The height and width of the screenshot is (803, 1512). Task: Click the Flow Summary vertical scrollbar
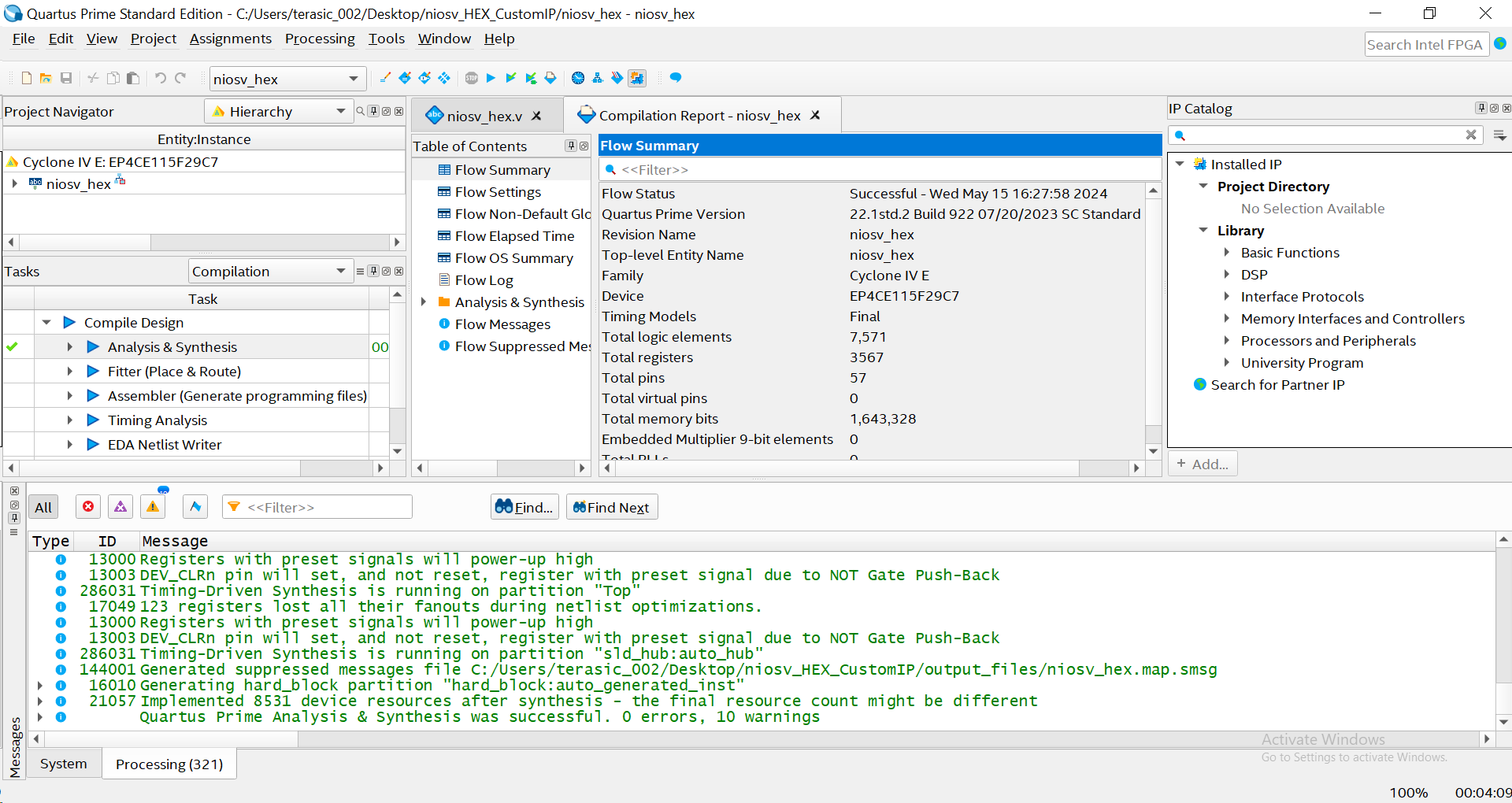[x=1153, y=321]
